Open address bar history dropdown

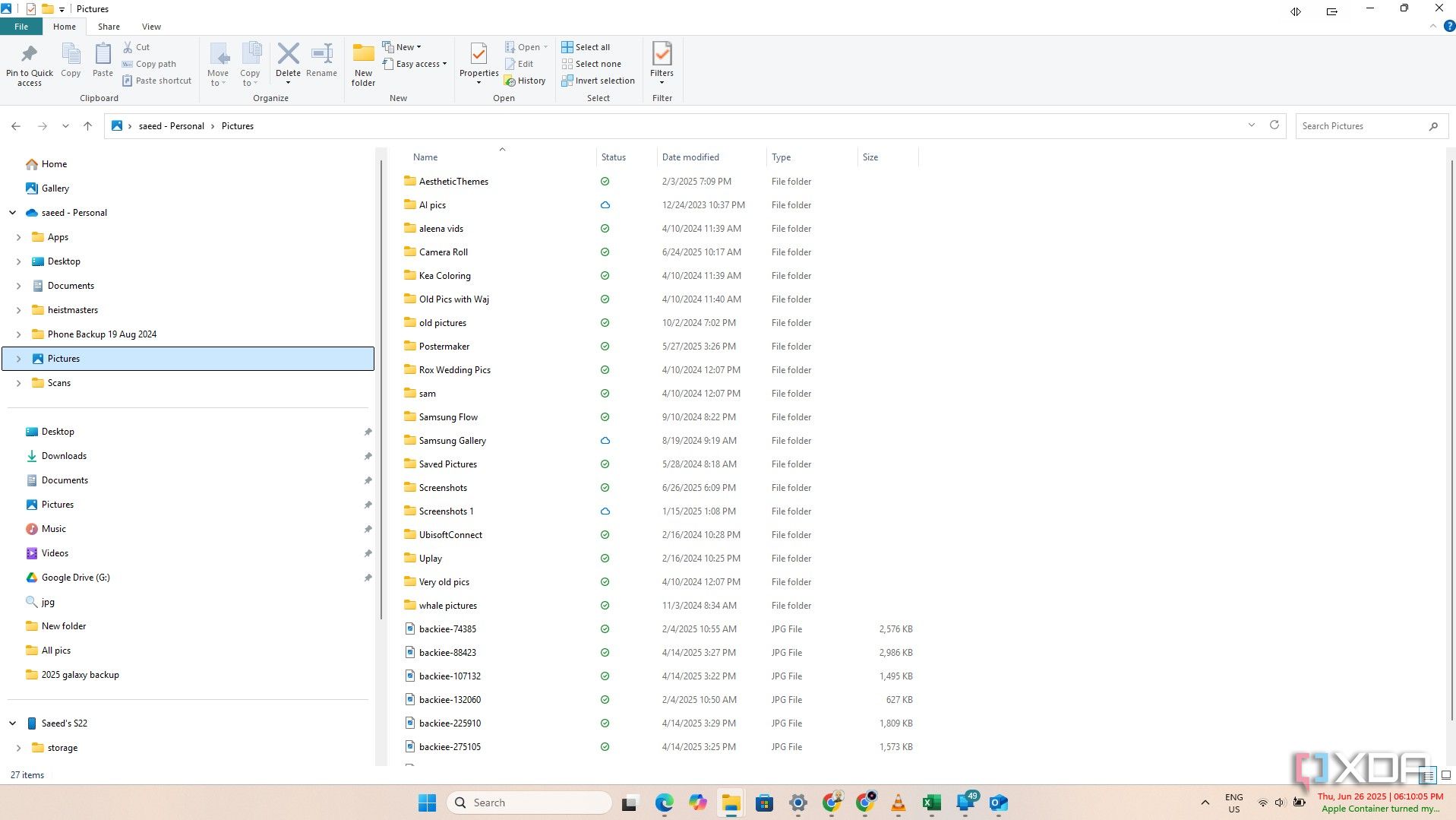click(1252, 125)
